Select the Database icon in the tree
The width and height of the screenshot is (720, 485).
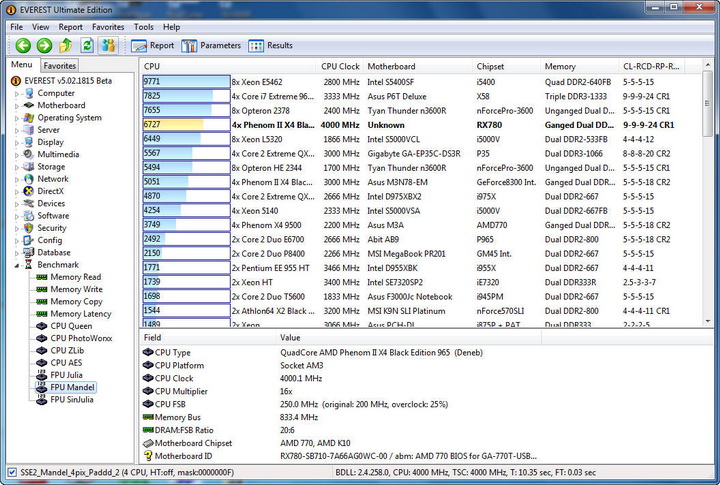tap(29, 252)
